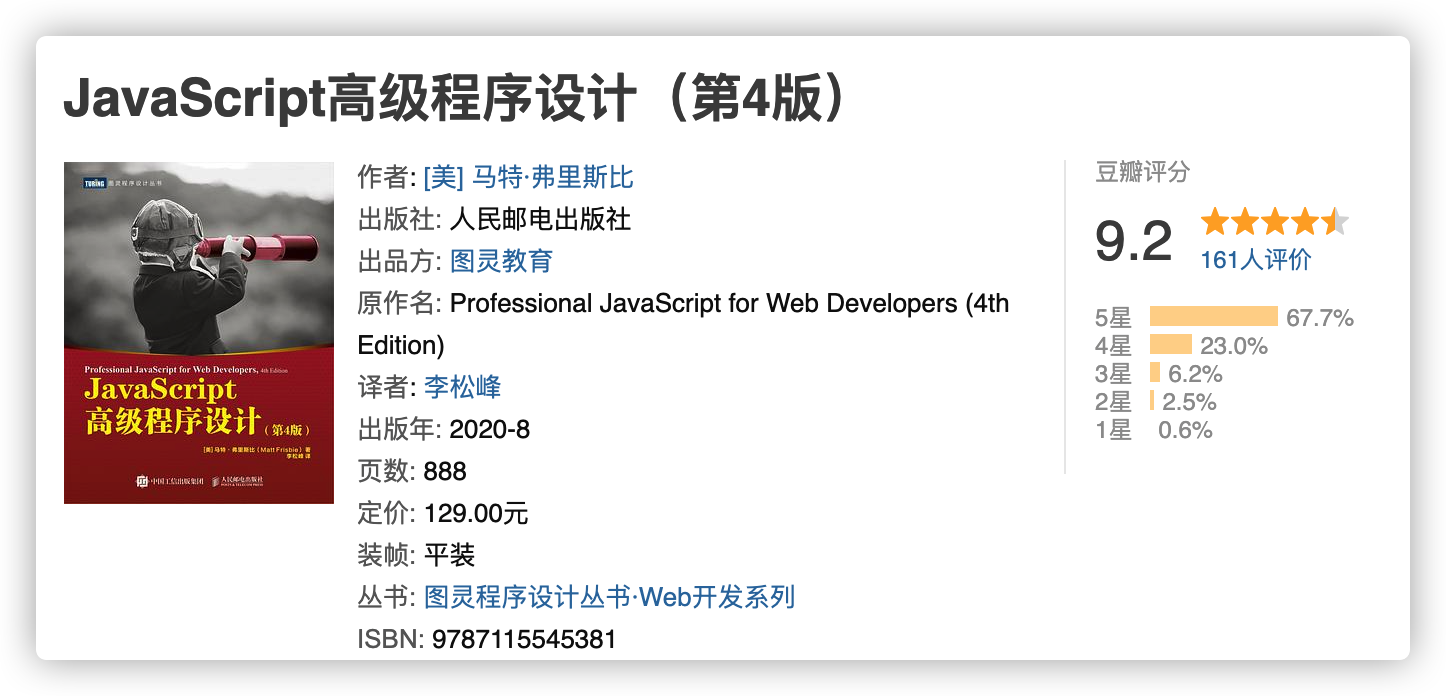Click the 23.0% percentage
Viewport: 1446px width, 696px height.
click(1234, 346)
